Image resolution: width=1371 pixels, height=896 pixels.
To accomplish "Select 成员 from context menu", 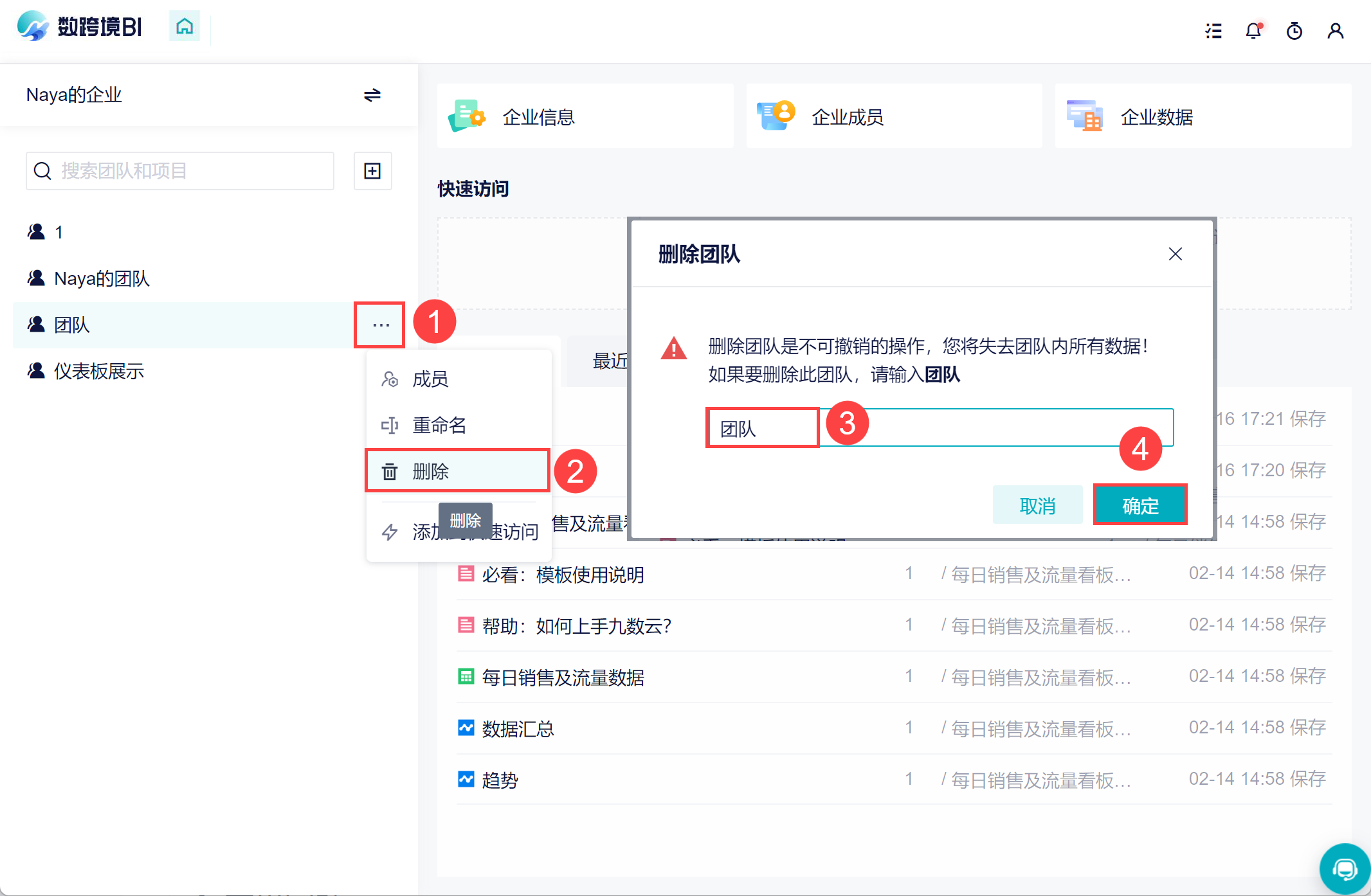I will coord(430,379).
